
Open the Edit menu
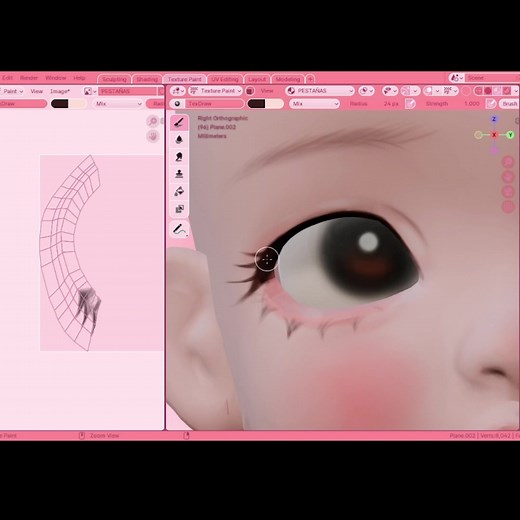point(7,78)
